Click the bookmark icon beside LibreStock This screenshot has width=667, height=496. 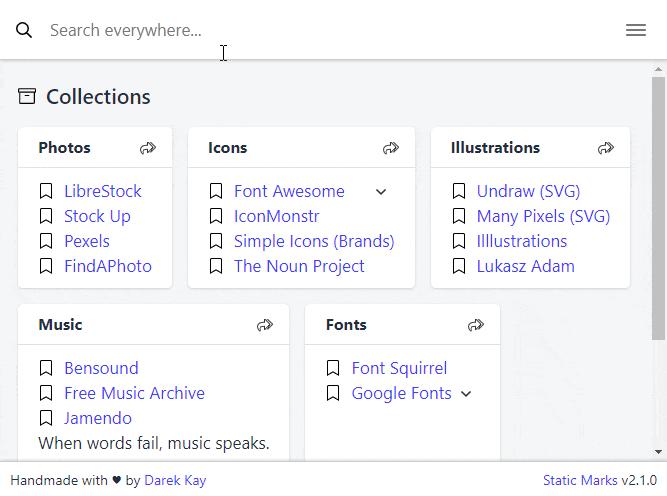(46, 191)
